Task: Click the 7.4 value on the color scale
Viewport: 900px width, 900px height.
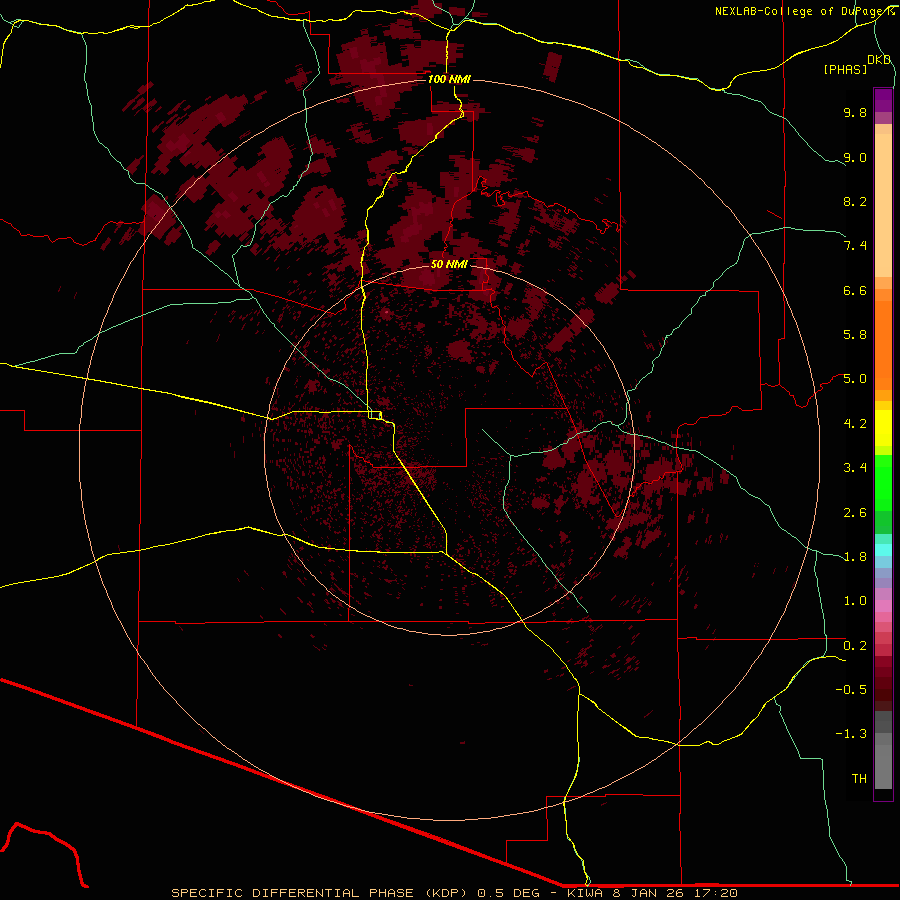Action: point(855,246)
